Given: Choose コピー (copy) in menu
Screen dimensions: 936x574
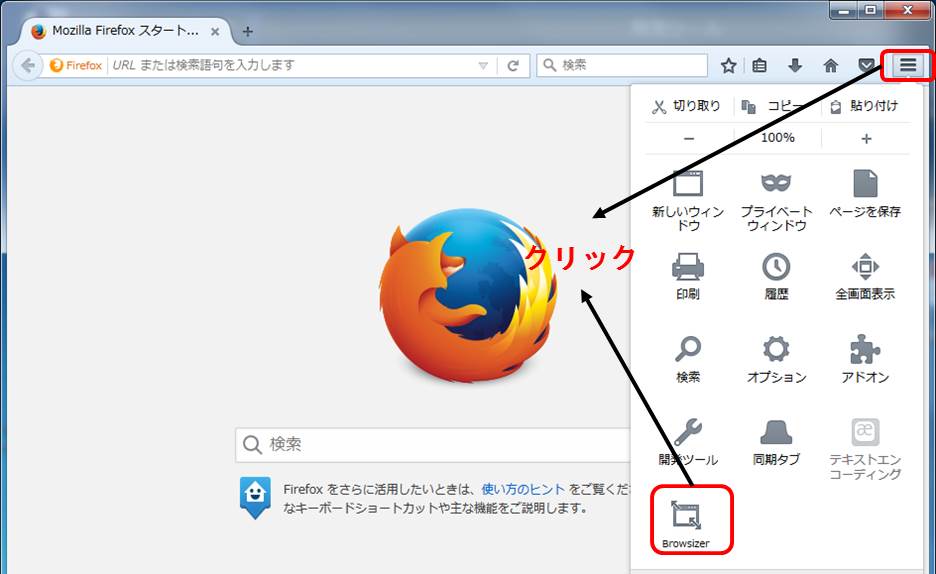Looking at the screenshot, I should click(x=774, y=106).
